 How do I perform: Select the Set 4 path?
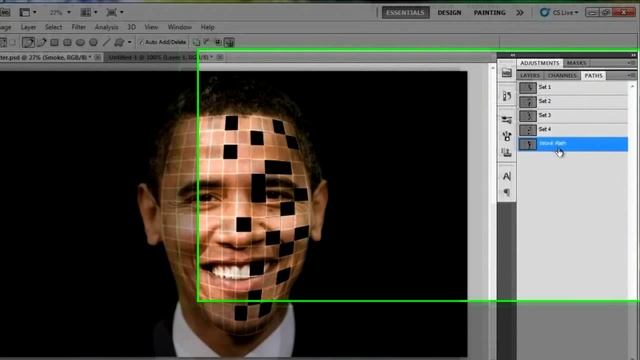tap(573, 129)
